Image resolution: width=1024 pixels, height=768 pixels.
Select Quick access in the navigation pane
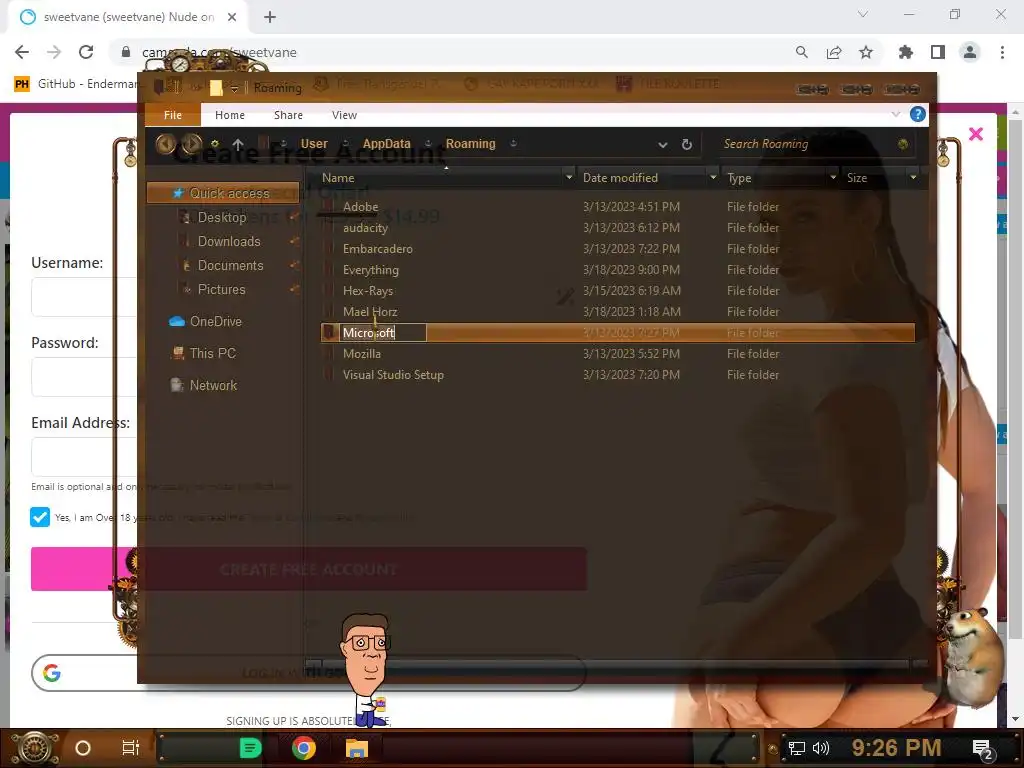(223, 193)
